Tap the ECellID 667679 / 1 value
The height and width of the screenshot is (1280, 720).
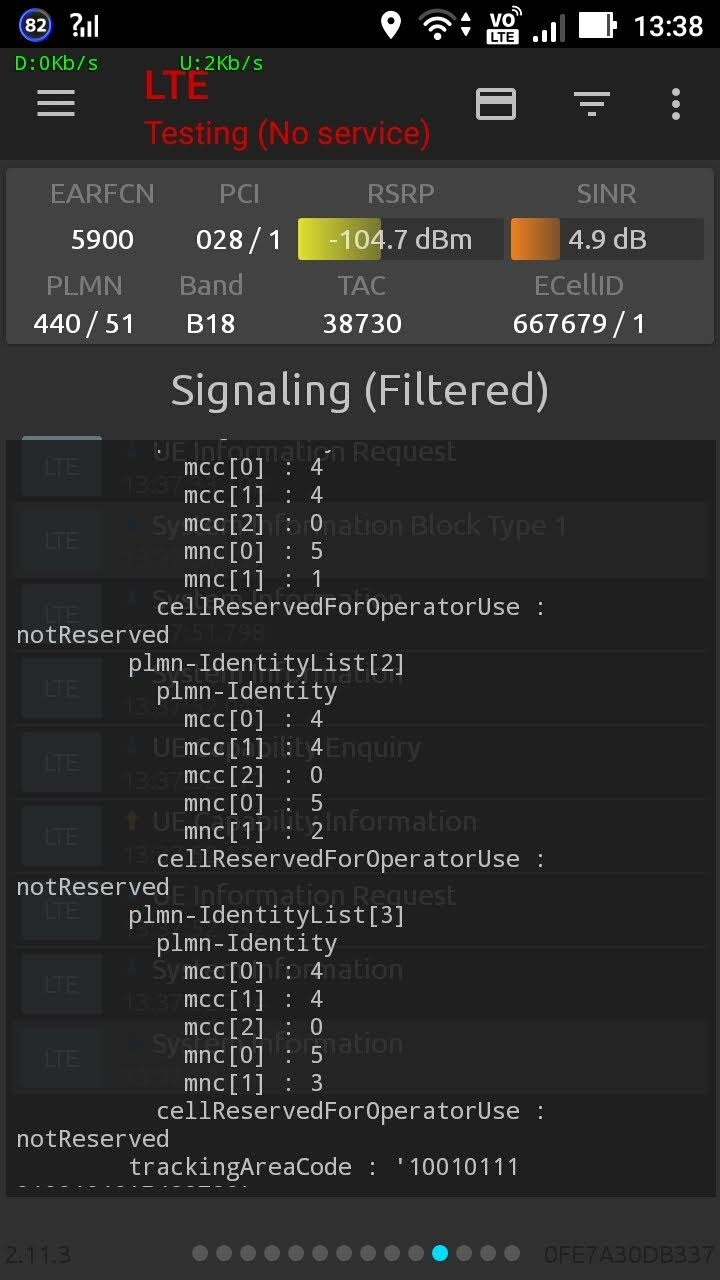(x=579, y=324)
